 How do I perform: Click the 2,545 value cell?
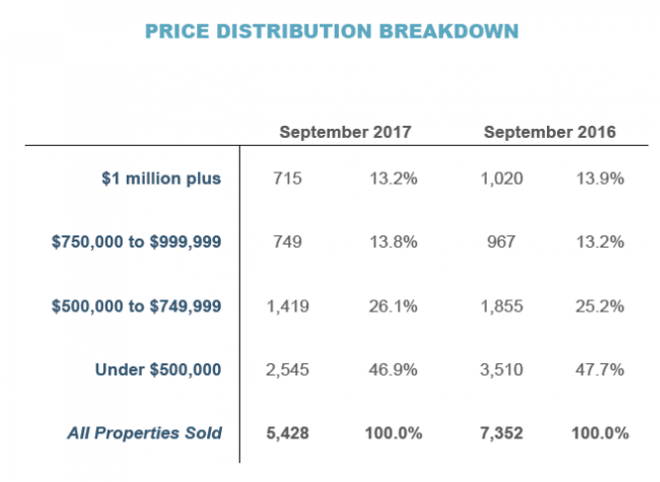pyautogui.click(x=287, y=370)
